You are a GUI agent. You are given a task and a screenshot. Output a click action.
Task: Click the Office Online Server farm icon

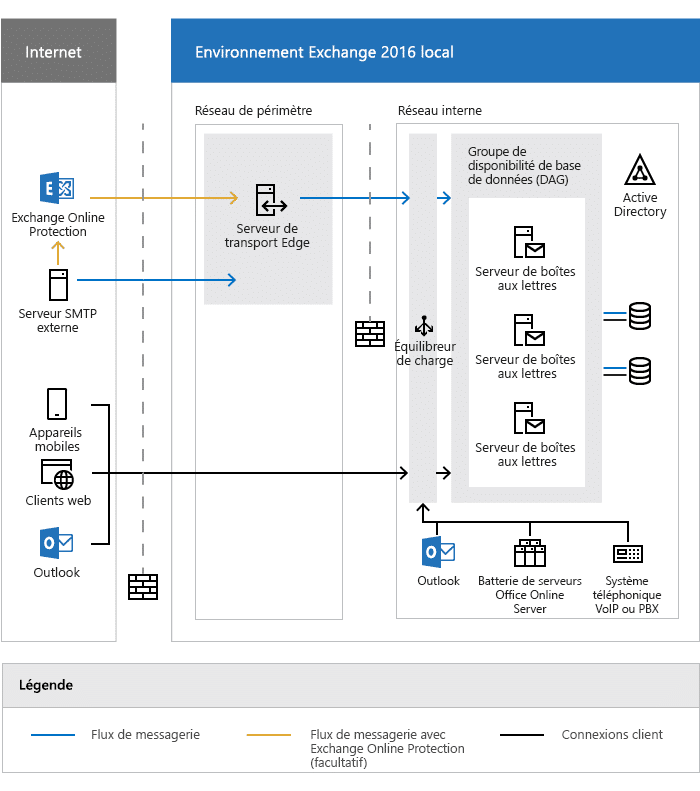530,553
